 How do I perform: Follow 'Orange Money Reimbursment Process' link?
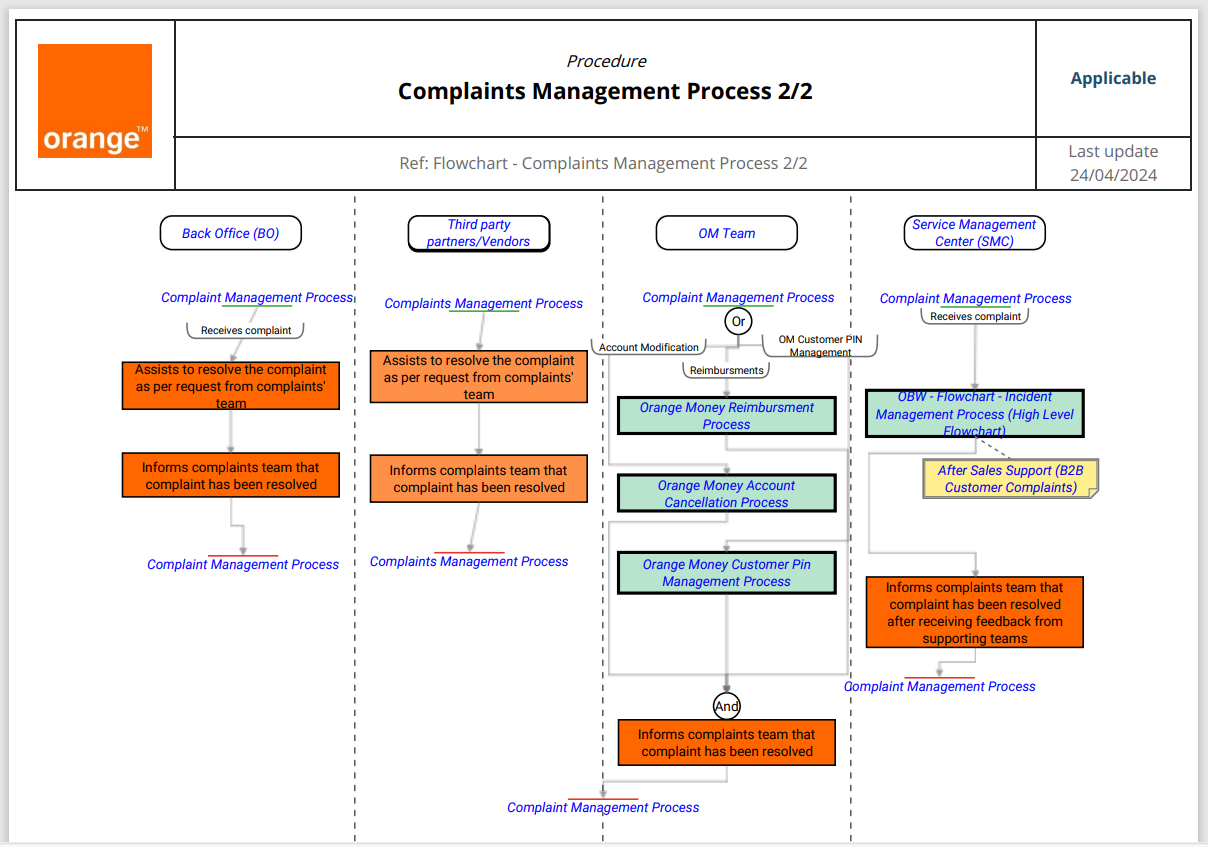(x=726, y=416)
